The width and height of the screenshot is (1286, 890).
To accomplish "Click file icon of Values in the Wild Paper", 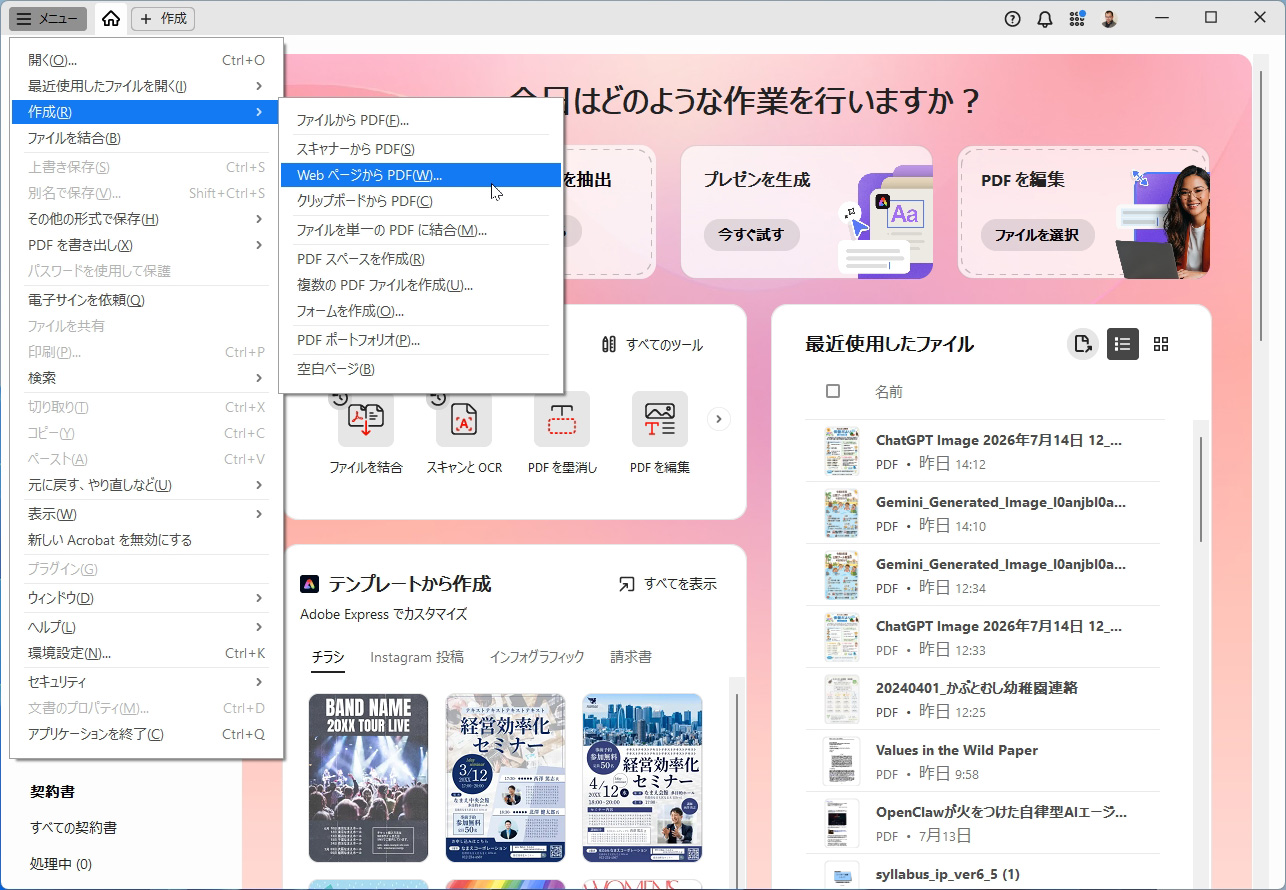I will pyautogui.click(x=842, y=761).
